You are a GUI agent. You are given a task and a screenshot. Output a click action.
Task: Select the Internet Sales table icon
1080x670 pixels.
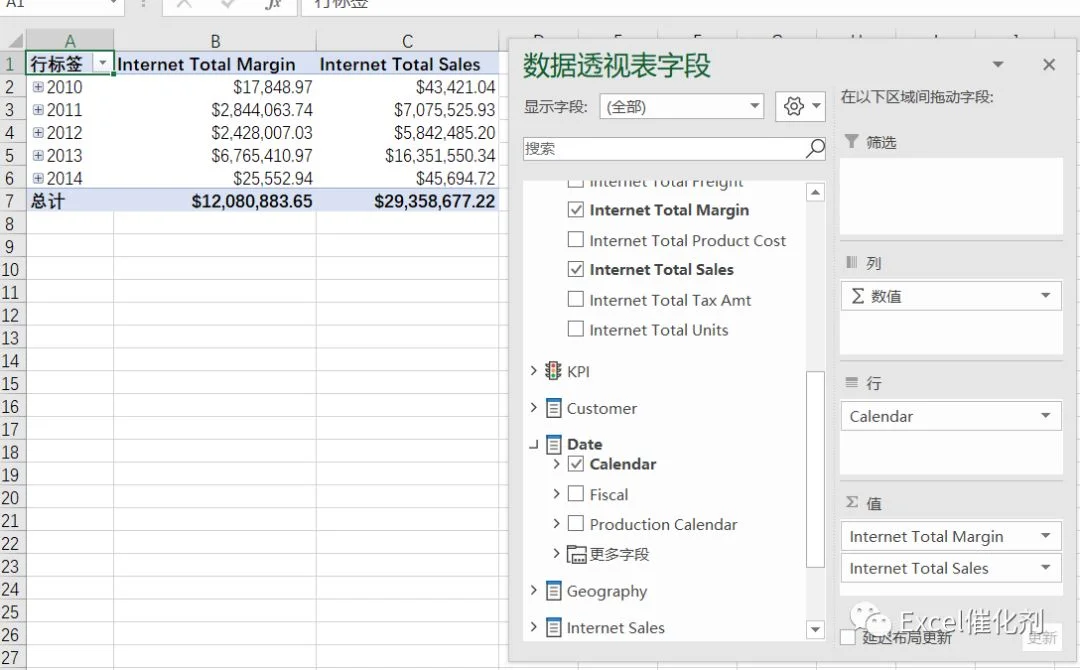[x=553, y=627]
